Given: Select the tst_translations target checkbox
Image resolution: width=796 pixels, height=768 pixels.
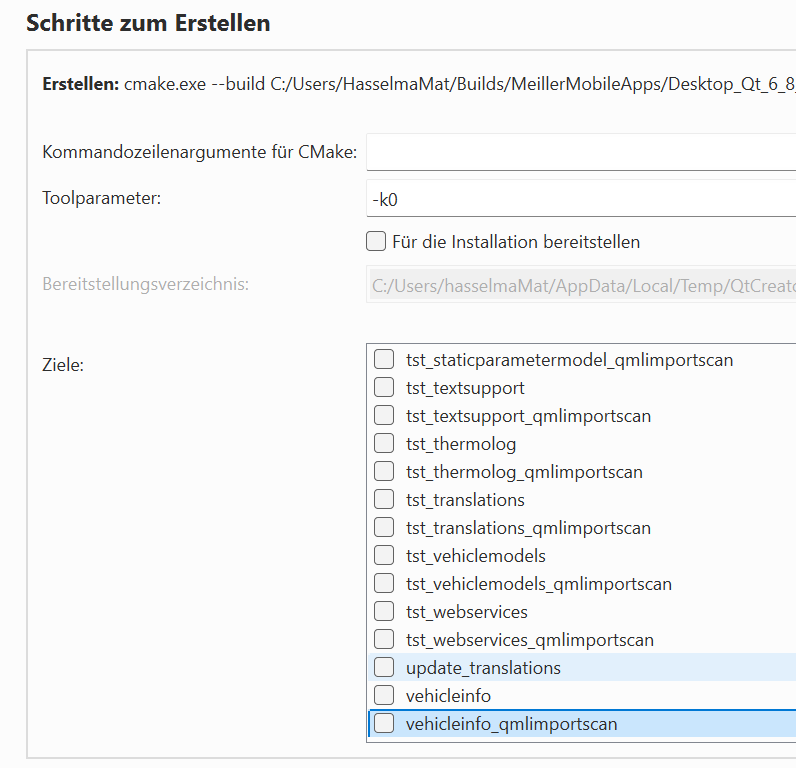Looking at the screenshot, I should click(x=384, y=499).
